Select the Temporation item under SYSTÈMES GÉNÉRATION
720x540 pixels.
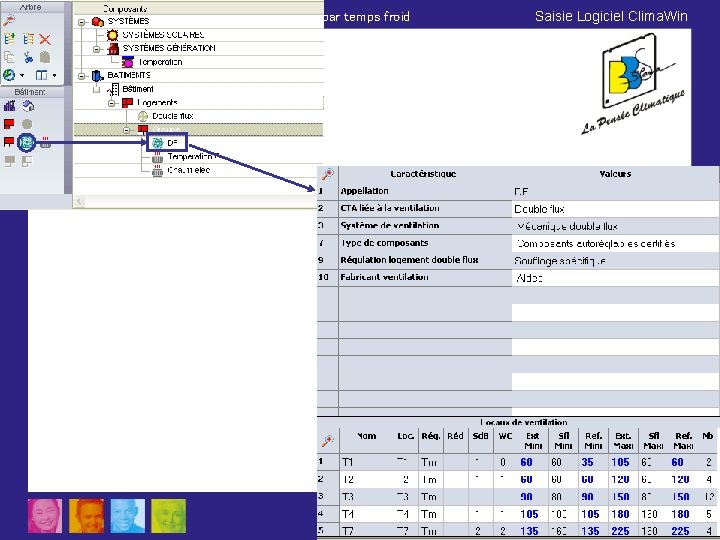pyautogui.click(x=160, y=62)
